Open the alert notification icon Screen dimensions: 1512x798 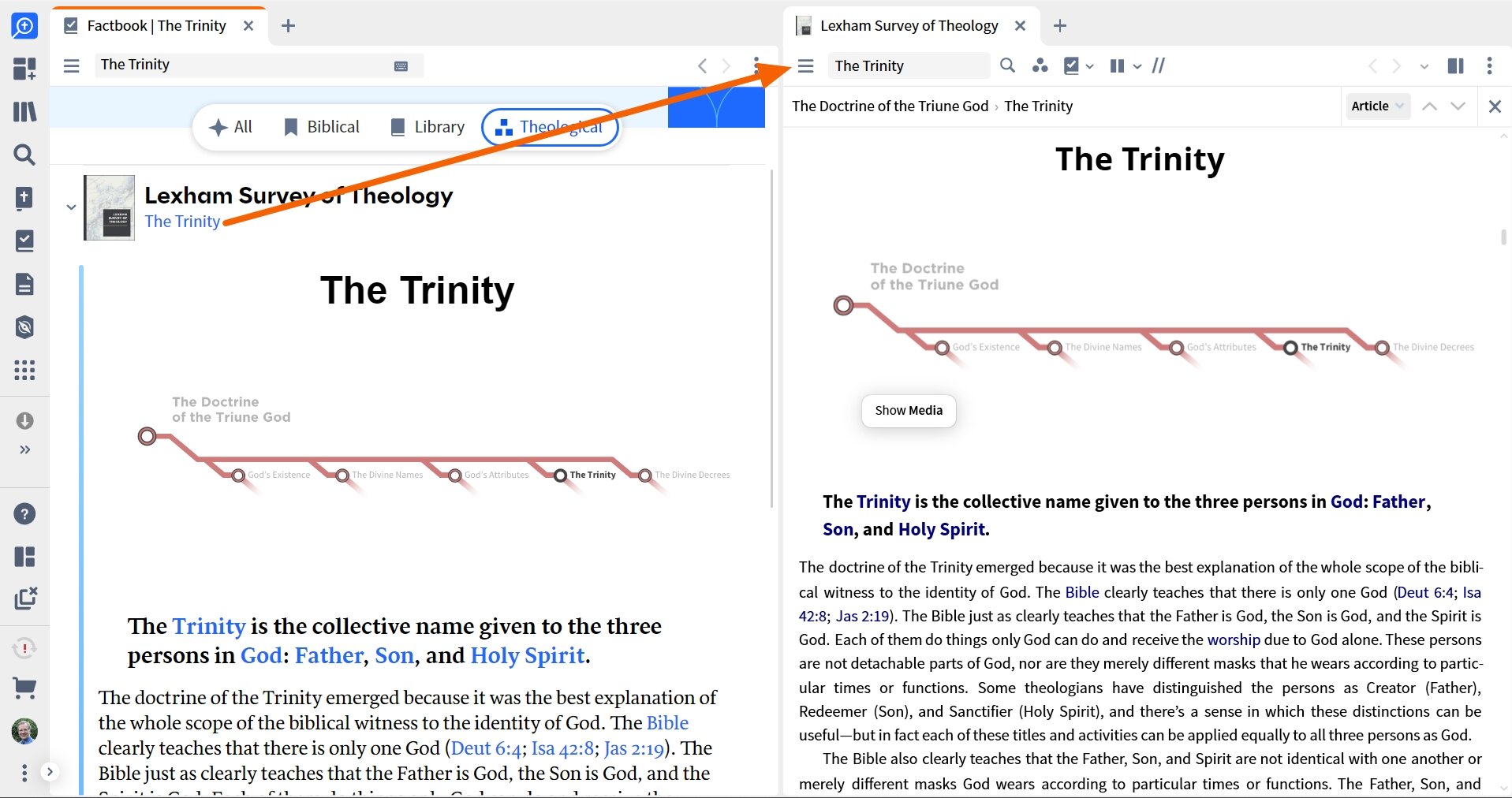tap(24, 648)
